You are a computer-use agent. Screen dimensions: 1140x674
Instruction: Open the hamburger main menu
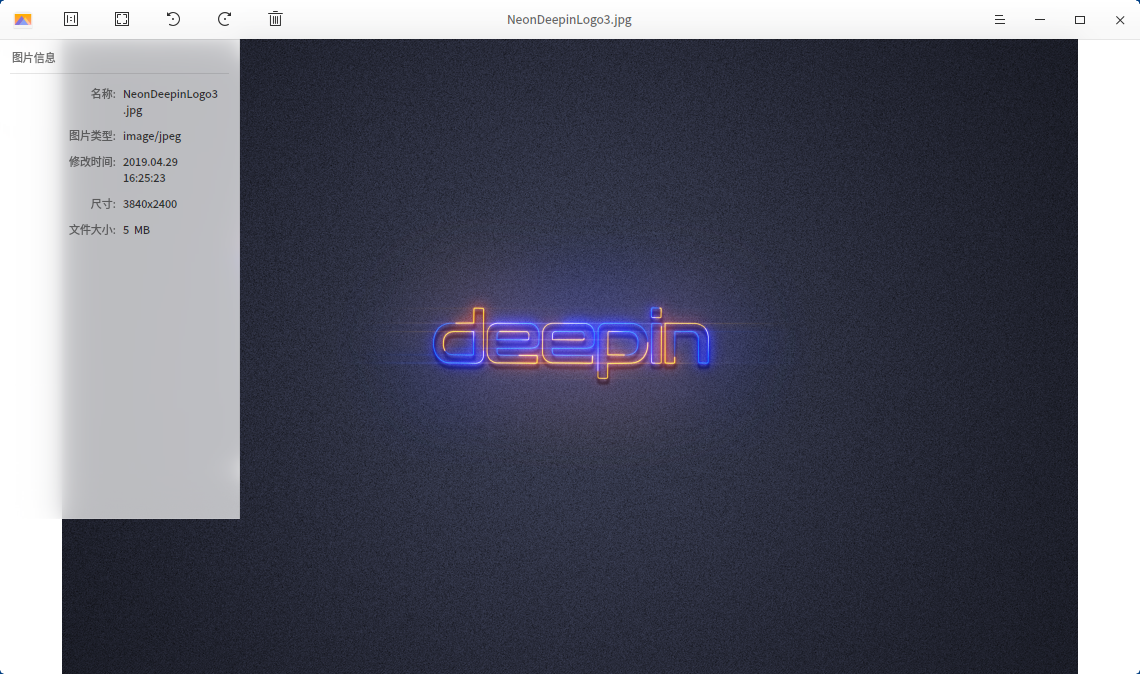[999, 19]
